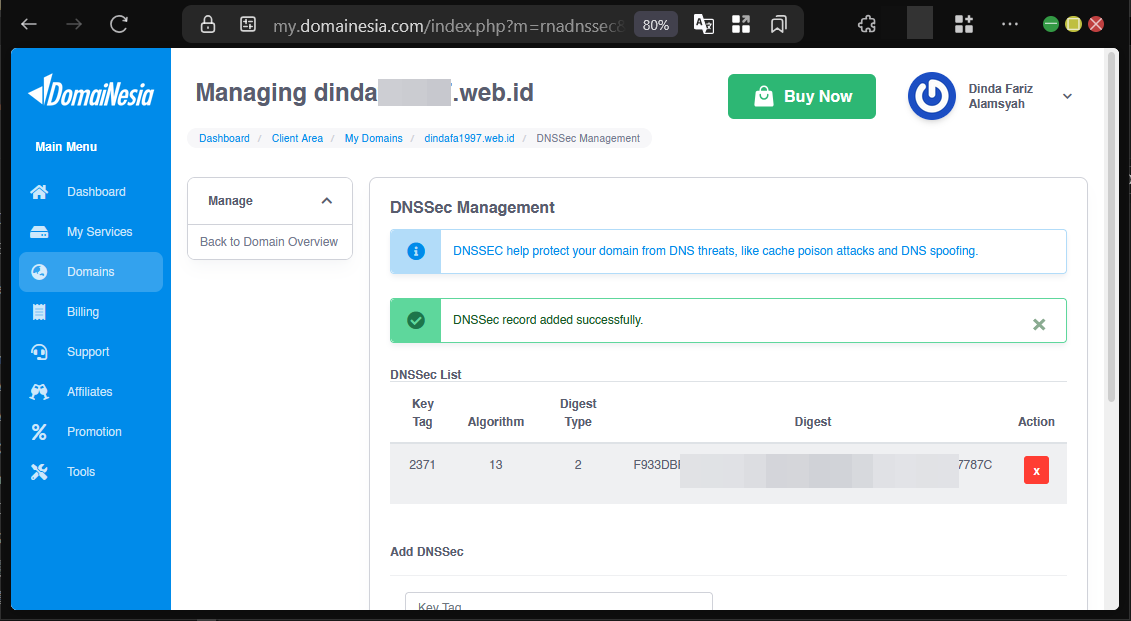Click the add workspace grid-plus icon
Screen dimensions: 1131x621
[964, 25]
